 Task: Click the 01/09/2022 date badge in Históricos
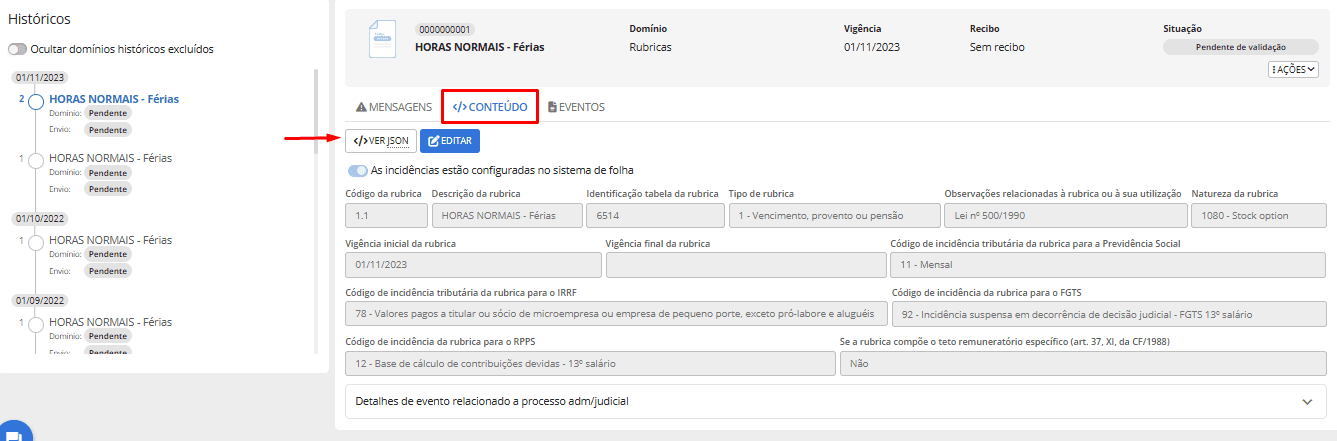click(40, 300)
